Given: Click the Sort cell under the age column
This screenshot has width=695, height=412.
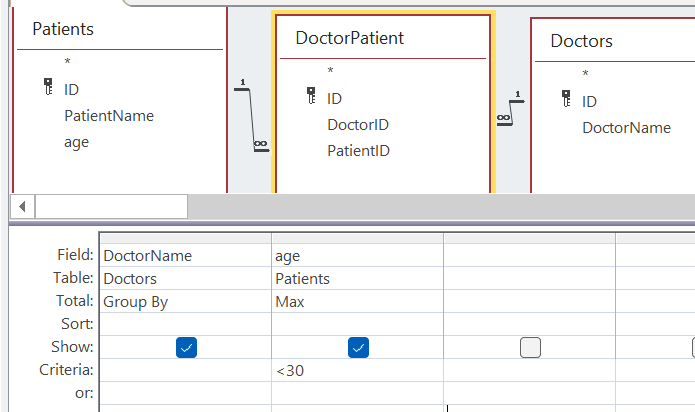Looking at the screenshot, I should (x=357, y=324).
